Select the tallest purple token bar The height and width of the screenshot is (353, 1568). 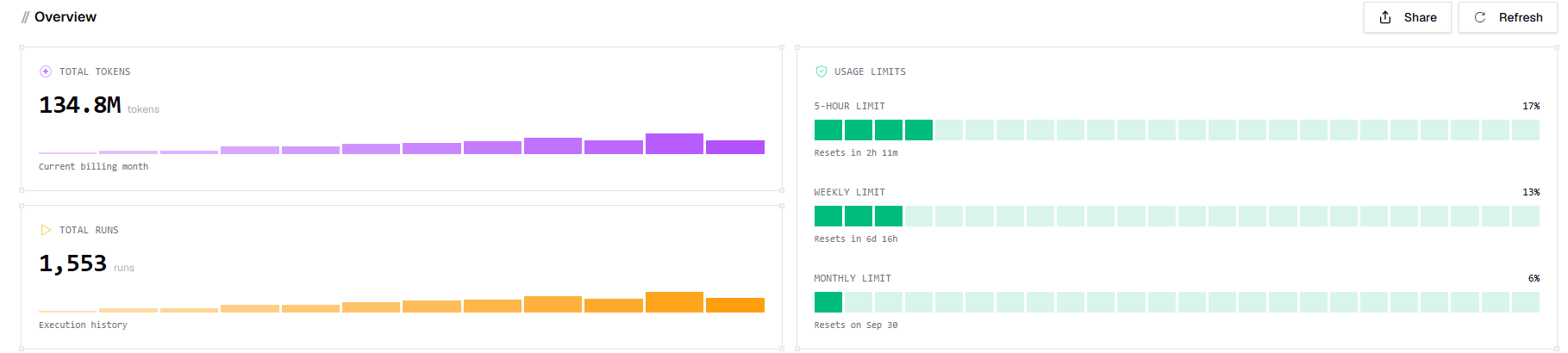point(674,144)
